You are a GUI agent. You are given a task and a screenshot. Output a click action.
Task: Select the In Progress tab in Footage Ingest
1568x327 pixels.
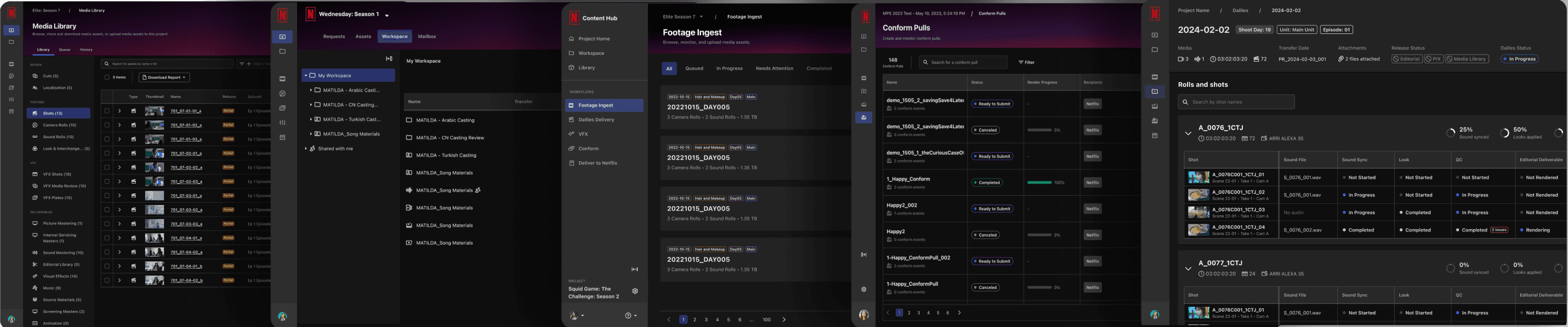pyautogui.click(x=729, y=68)
